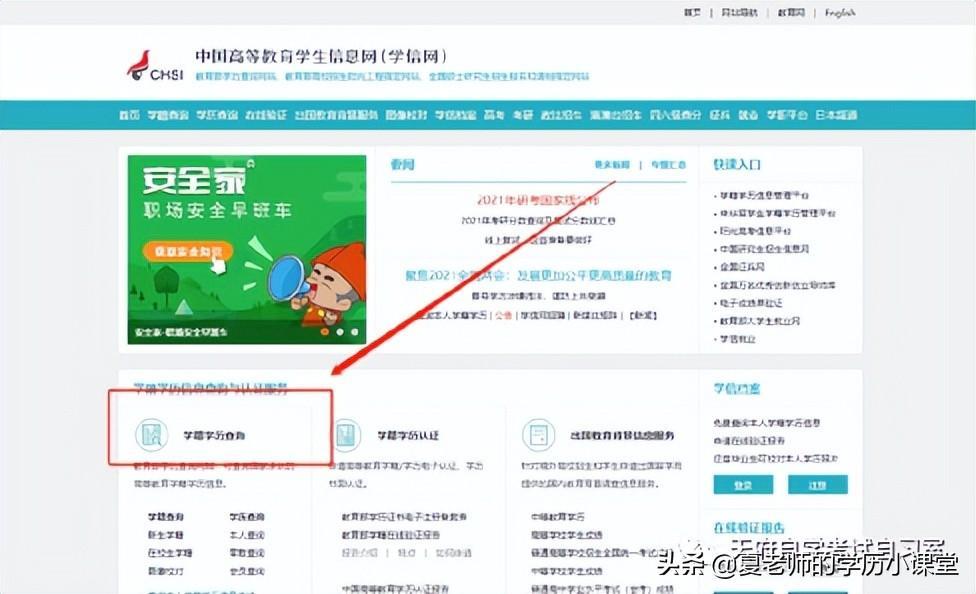The height and width of the screenshot is (594, 976).
Task: Select the second white carousel dot
Action: pos(340,332)
